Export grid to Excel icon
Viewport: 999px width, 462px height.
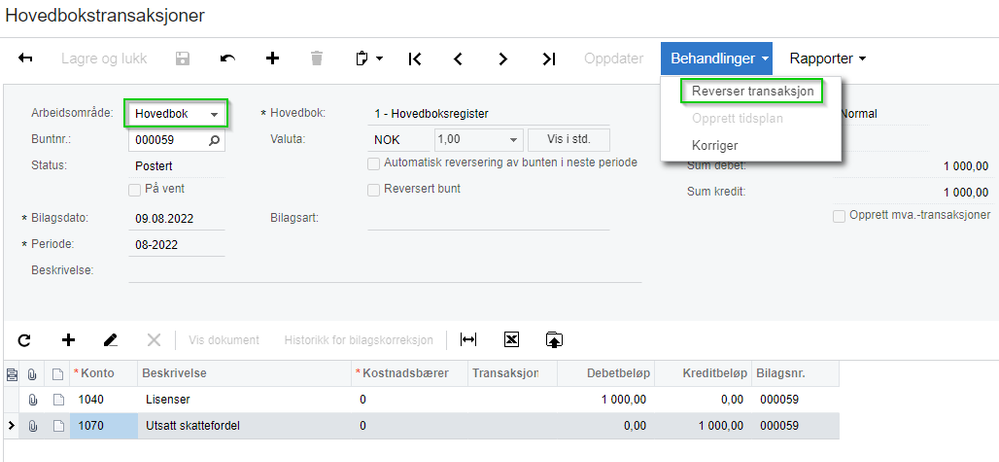point(511,340)
